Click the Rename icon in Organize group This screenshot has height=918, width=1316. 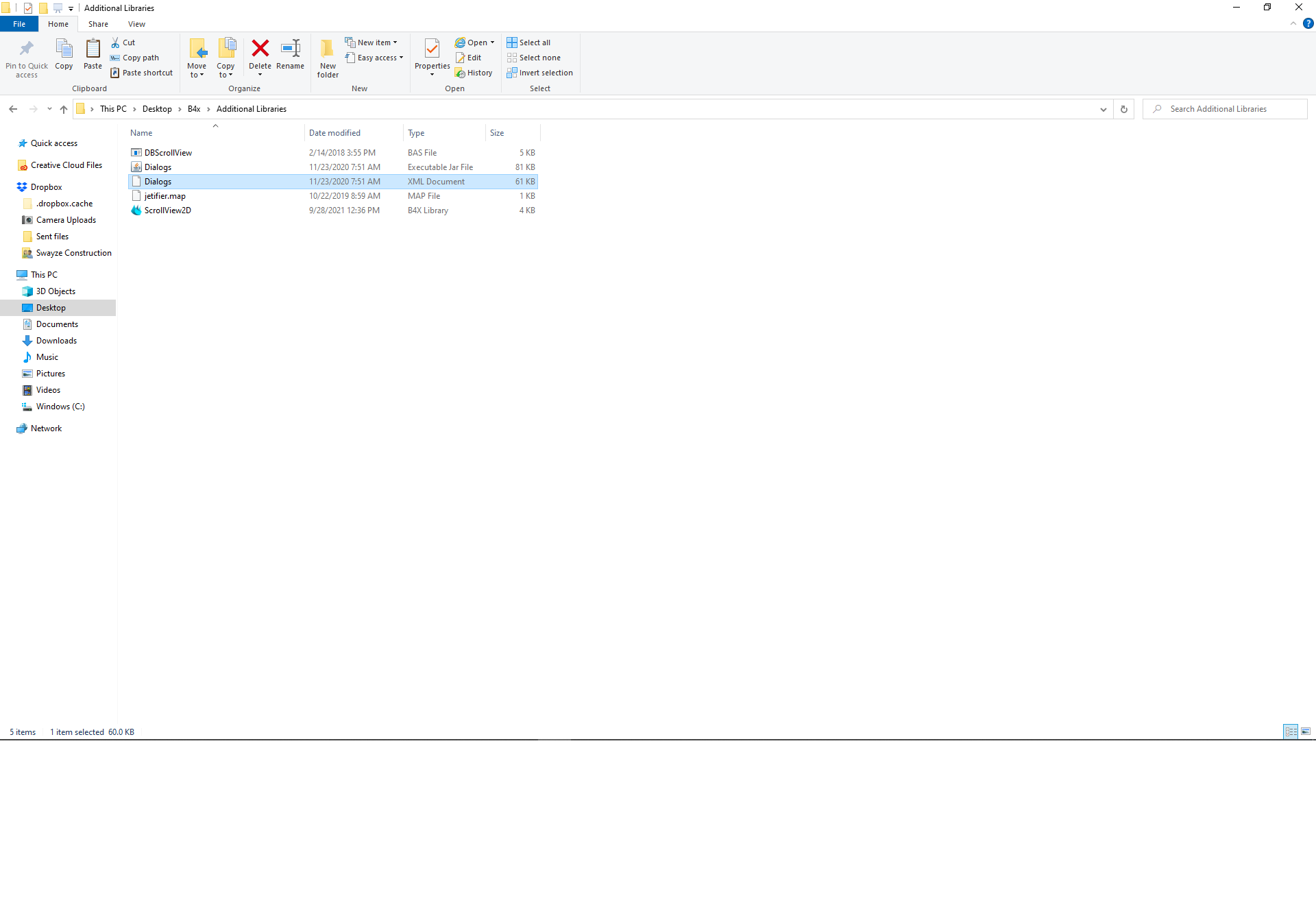(290, 49)
